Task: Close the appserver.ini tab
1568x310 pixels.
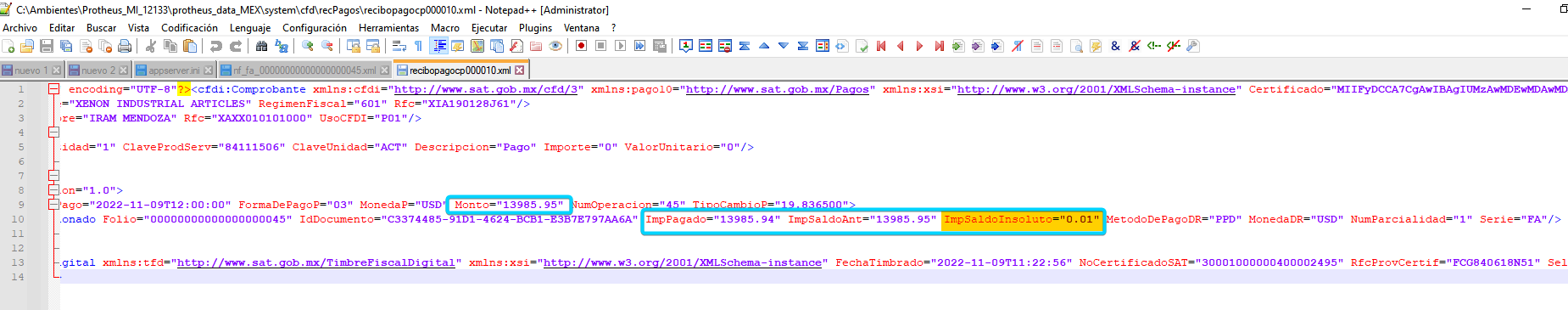Action: coord(208,70)
